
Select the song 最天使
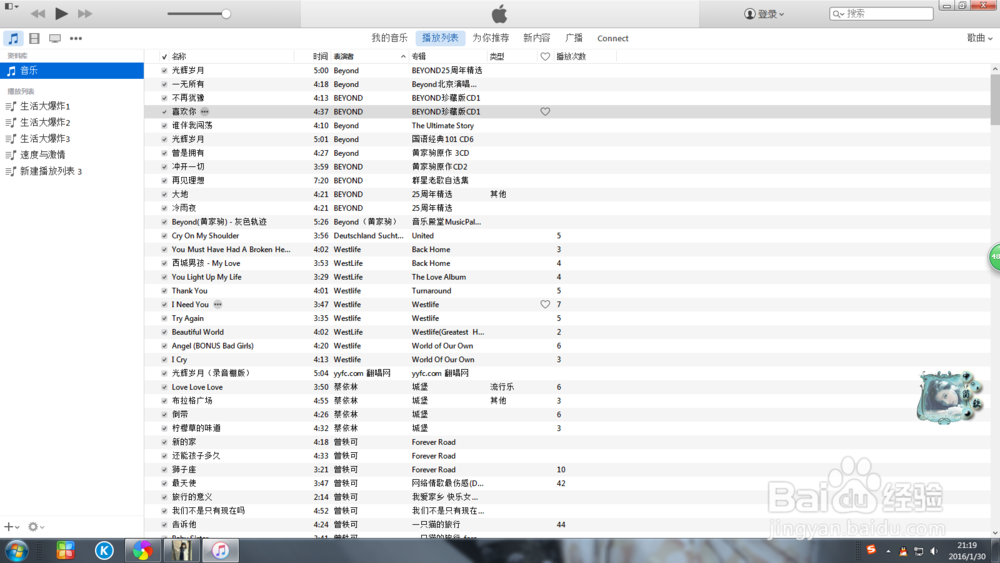(184, 483)
